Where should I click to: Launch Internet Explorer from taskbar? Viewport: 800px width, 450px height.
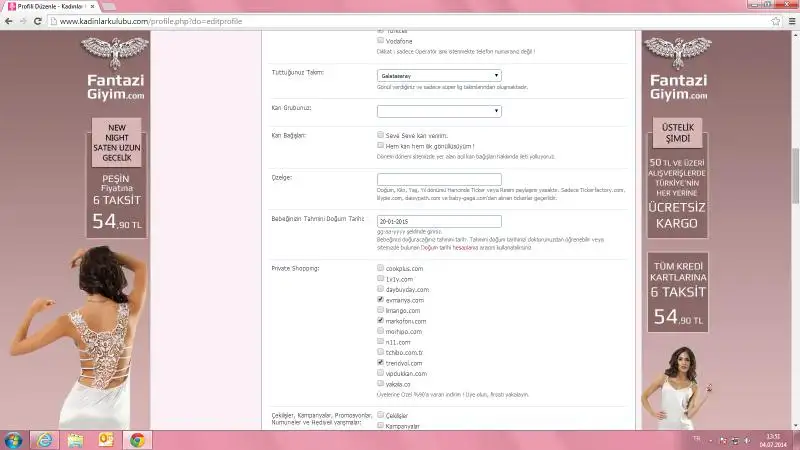(x=44, y=440)
